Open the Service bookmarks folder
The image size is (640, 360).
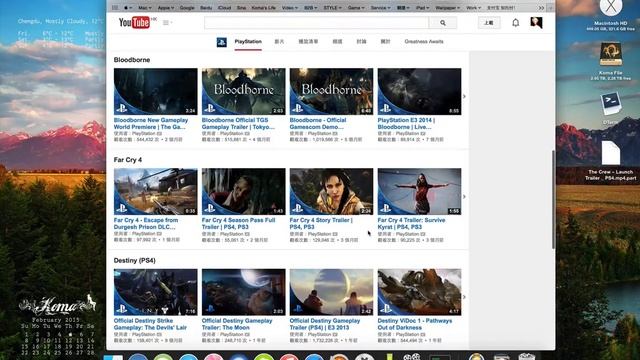(380, 8)
